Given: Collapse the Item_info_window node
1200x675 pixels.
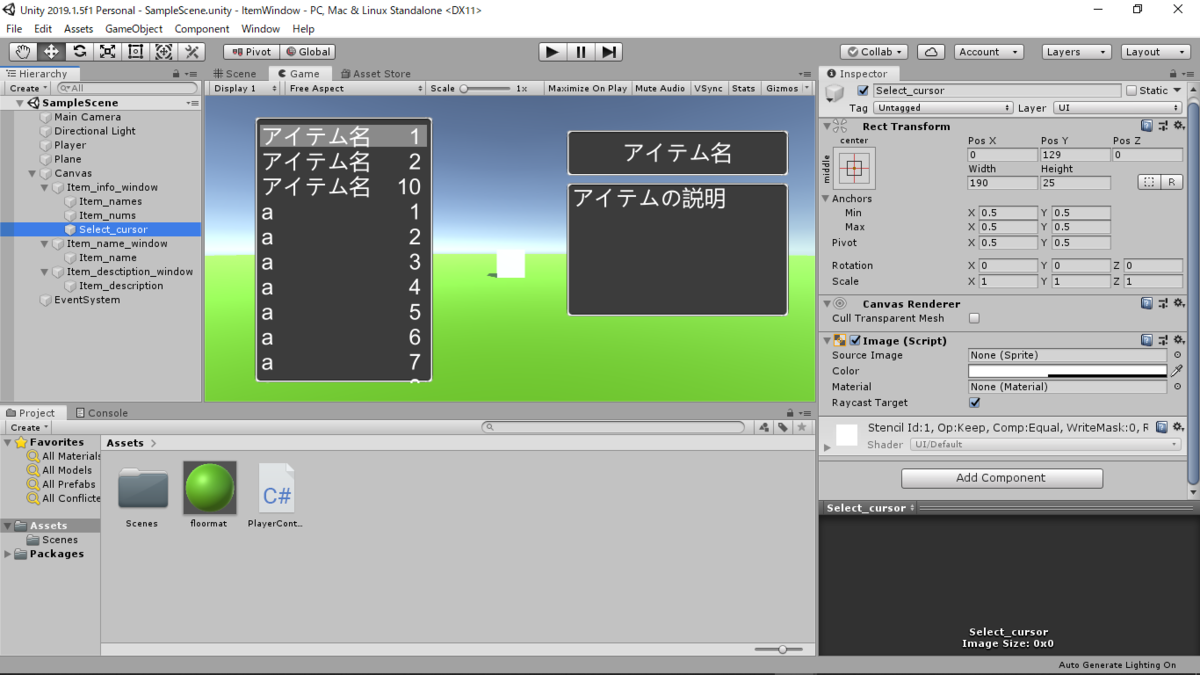Looking at the screenshot, I should tap(45, 187).
